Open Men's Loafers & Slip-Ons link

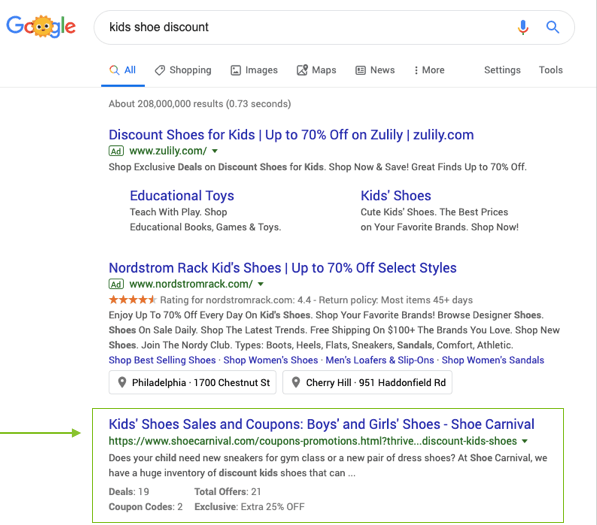[380, 360]
